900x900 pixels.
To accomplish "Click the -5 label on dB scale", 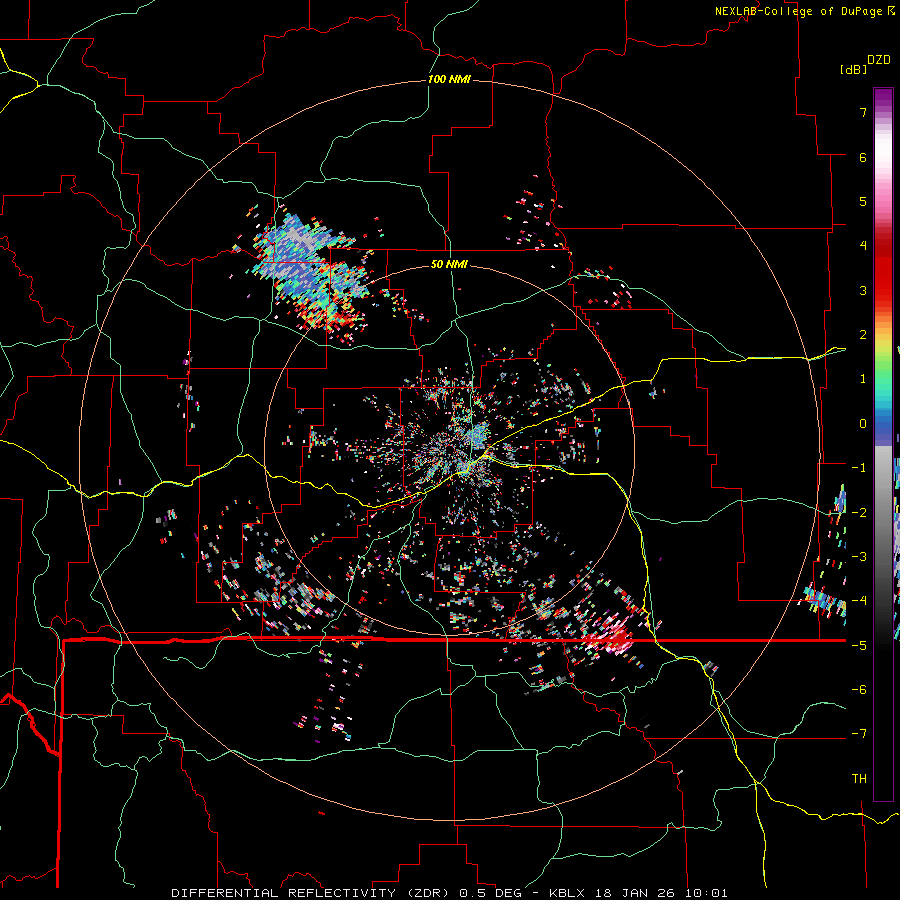I will click(x=859, y=646).
